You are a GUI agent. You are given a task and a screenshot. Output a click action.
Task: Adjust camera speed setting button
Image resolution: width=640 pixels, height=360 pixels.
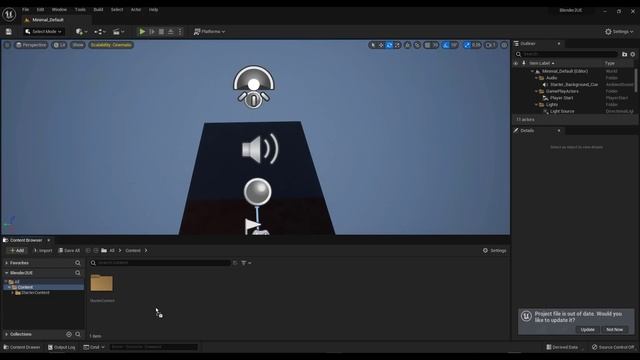[x=491, y=45]
